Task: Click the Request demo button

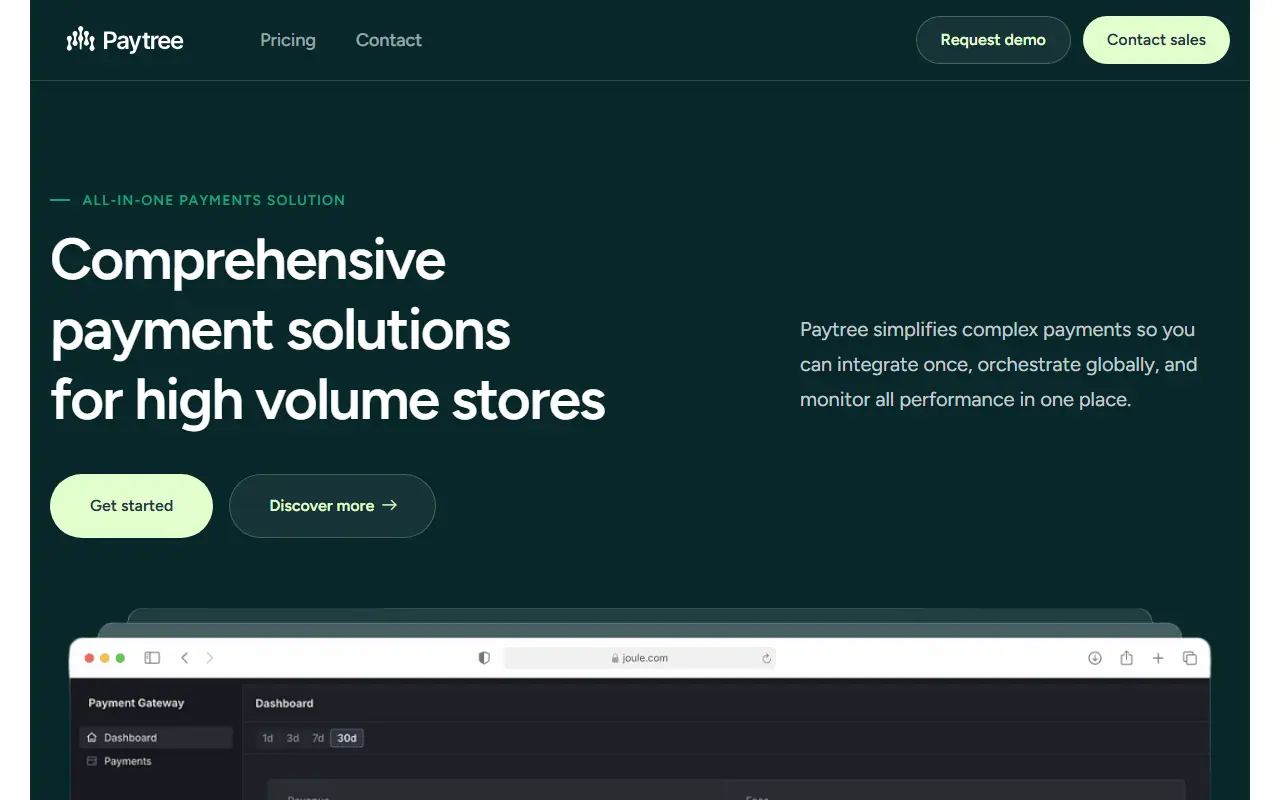Action: point(993,40)
